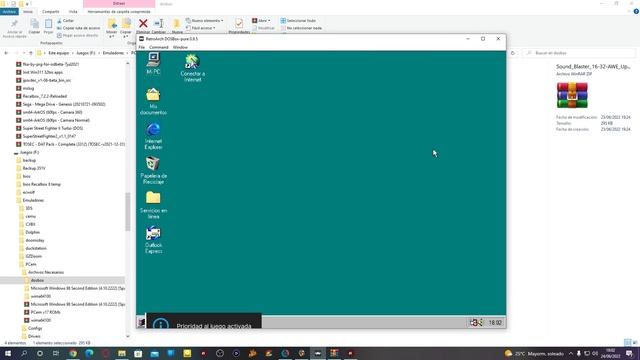The width and height of the screenshot is (640, 360).
Task: Open Herramientas de carpeta comprimida tab
Action: tap(119, 12)
